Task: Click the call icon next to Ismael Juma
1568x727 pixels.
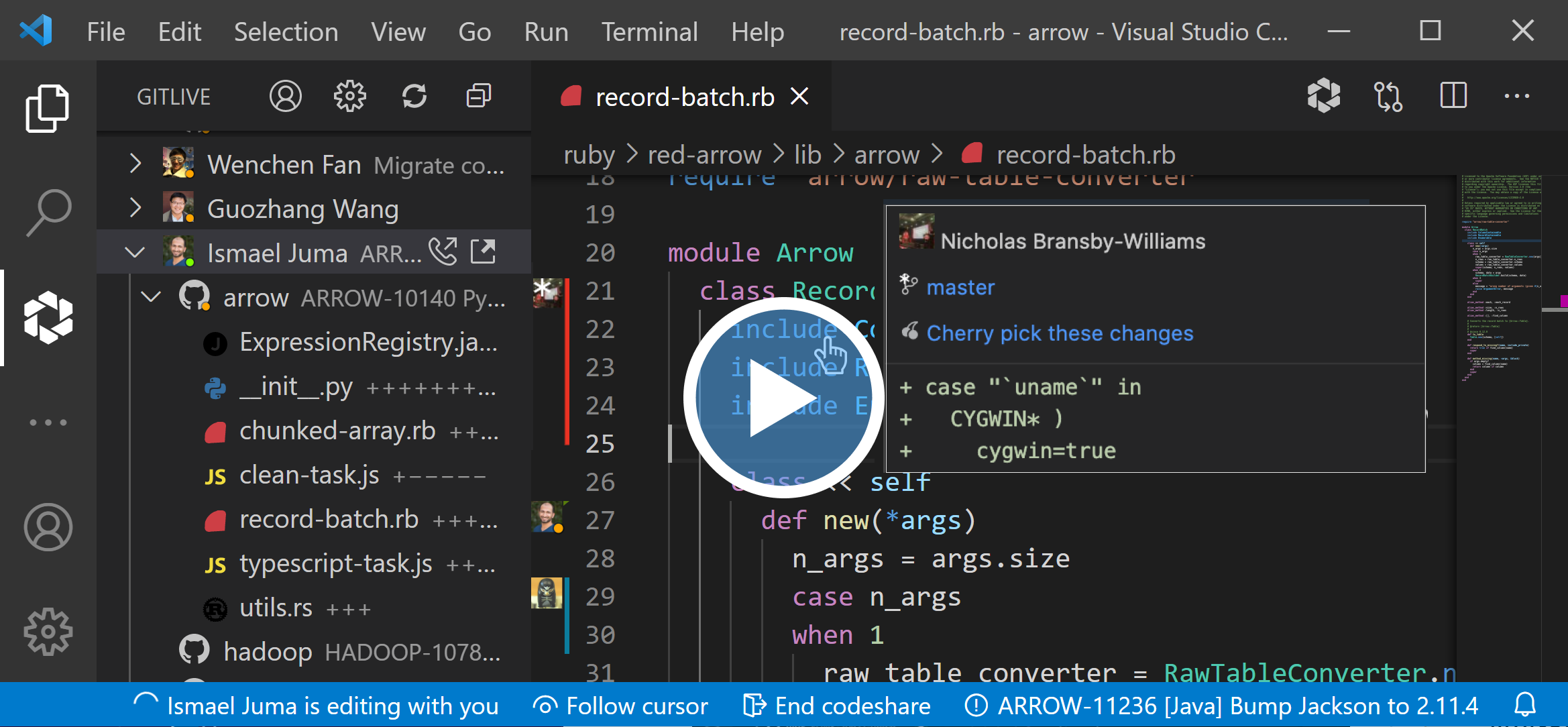Action: (443, 251)
